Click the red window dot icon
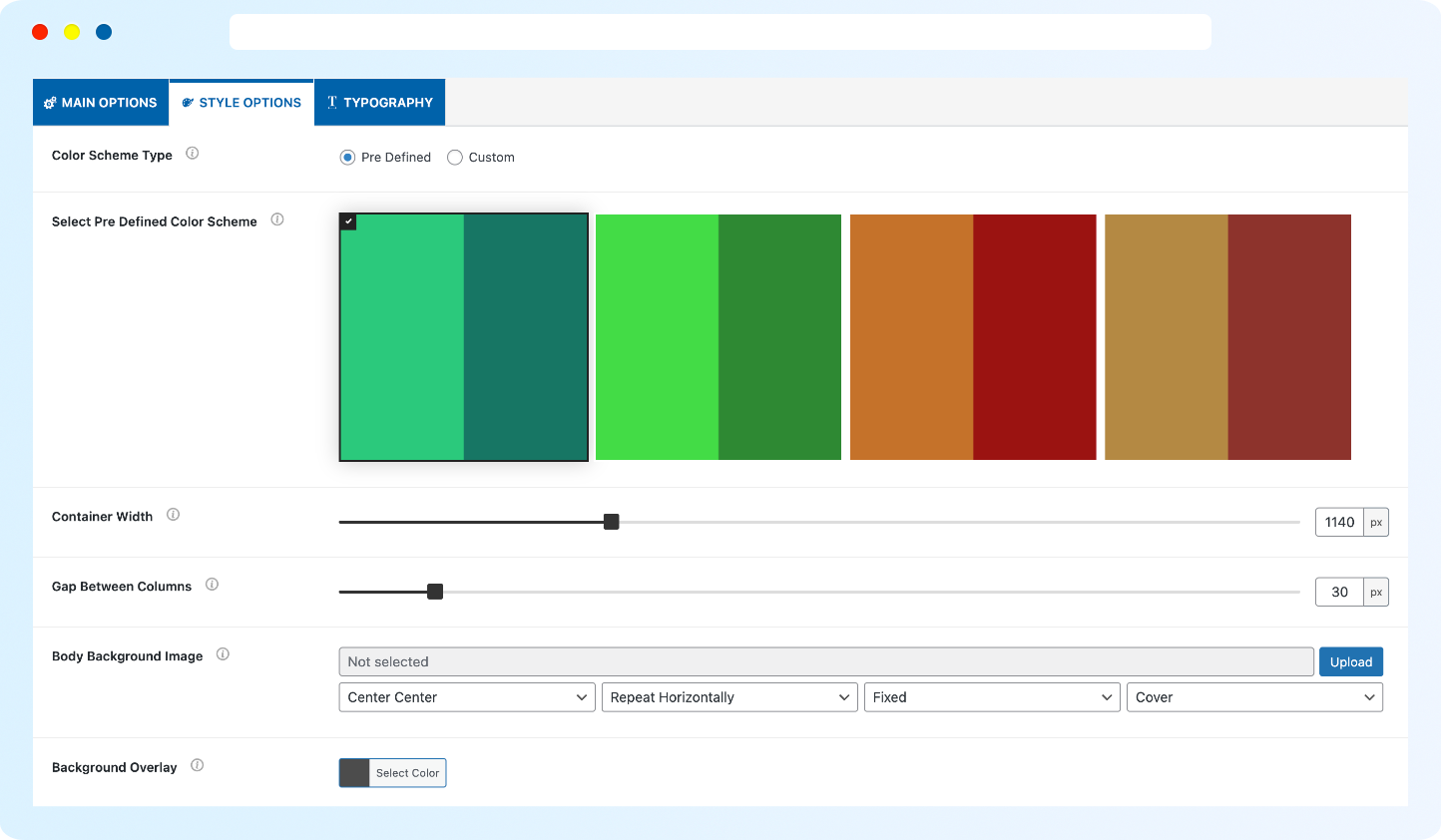Viewport: 1441px width, 840px height. point(40,32)
